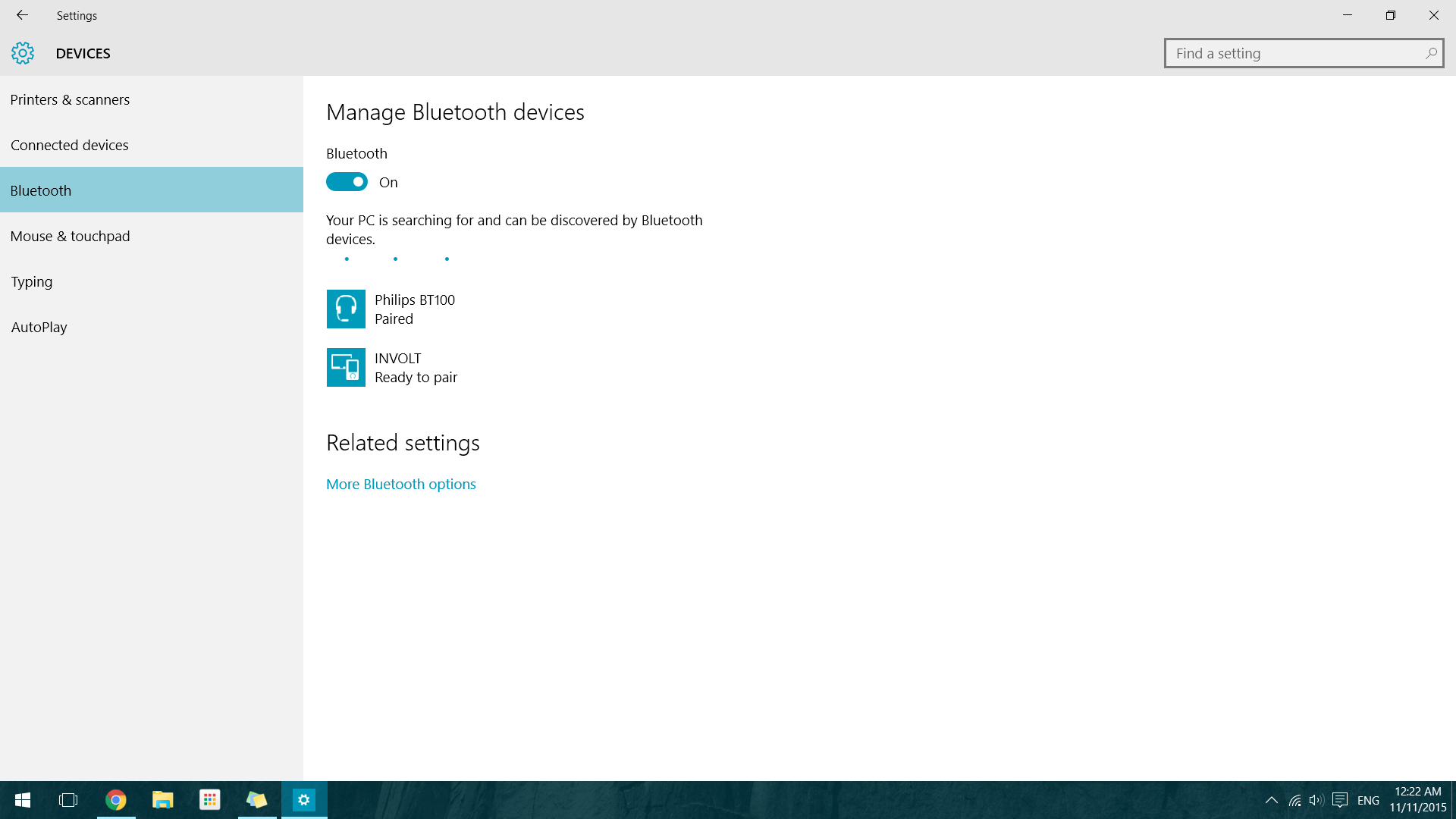
Task: Open Chrome from the taskbar
Action: pyautogui.click(x=116, y=800)
